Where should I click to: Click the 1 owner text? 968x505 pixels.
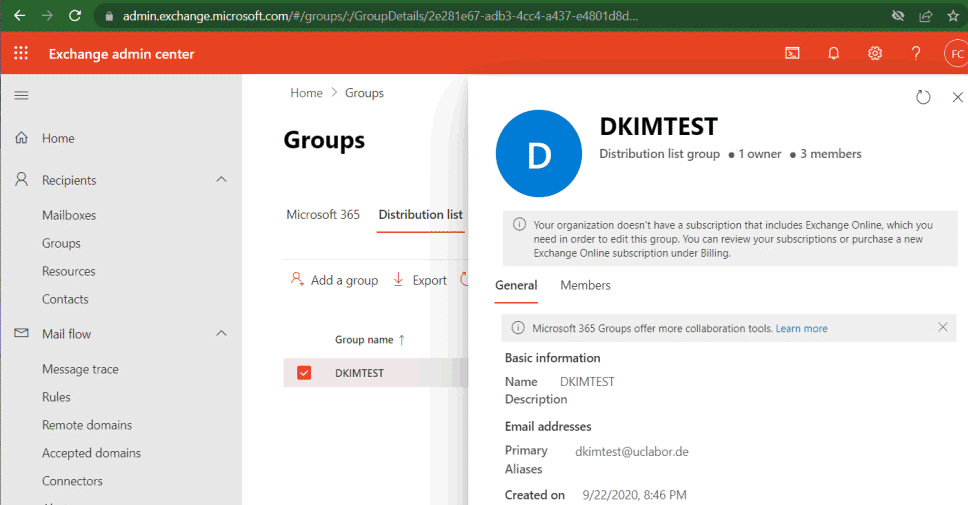[760, 154]
